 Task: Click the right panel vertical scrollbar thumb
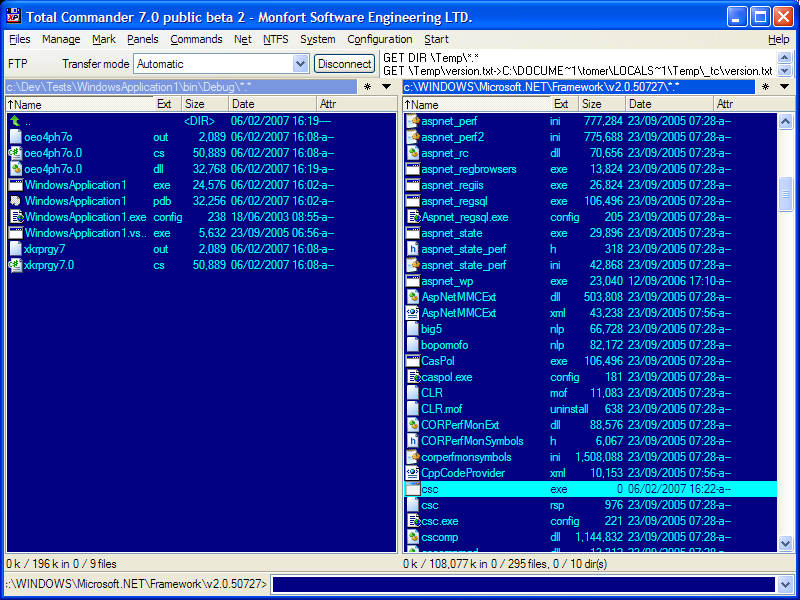pyautogui.click(x=785, y=194)
